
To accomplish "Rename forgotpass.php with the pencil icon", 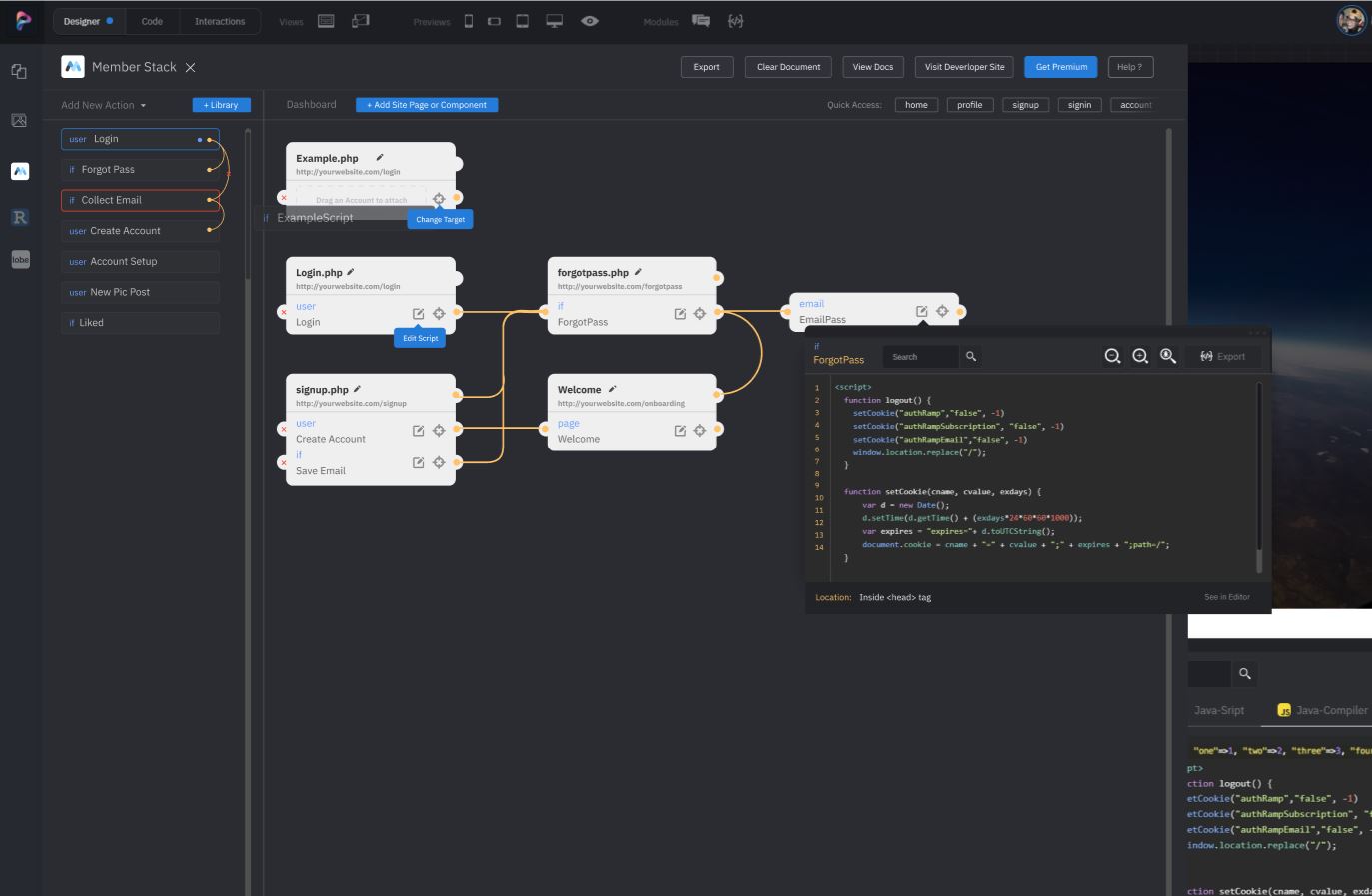I will (638, 271).
